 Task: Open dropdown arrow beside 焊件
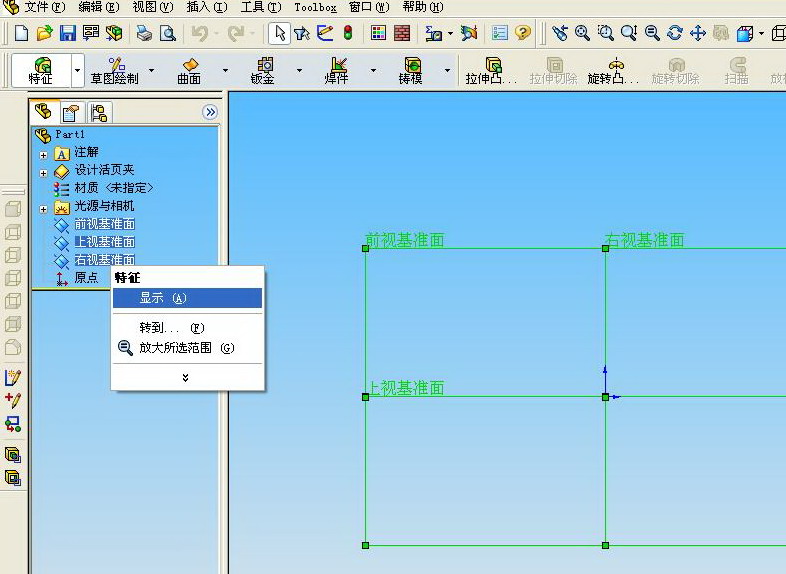click(x=373, y=70)
